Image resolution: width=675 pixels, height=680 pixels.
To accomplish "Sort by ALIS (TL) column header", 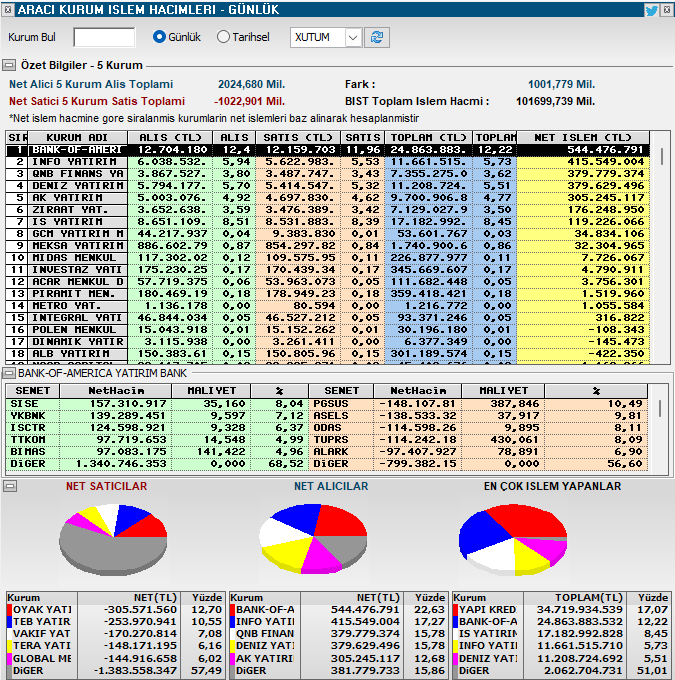I will tap(170, 137).
